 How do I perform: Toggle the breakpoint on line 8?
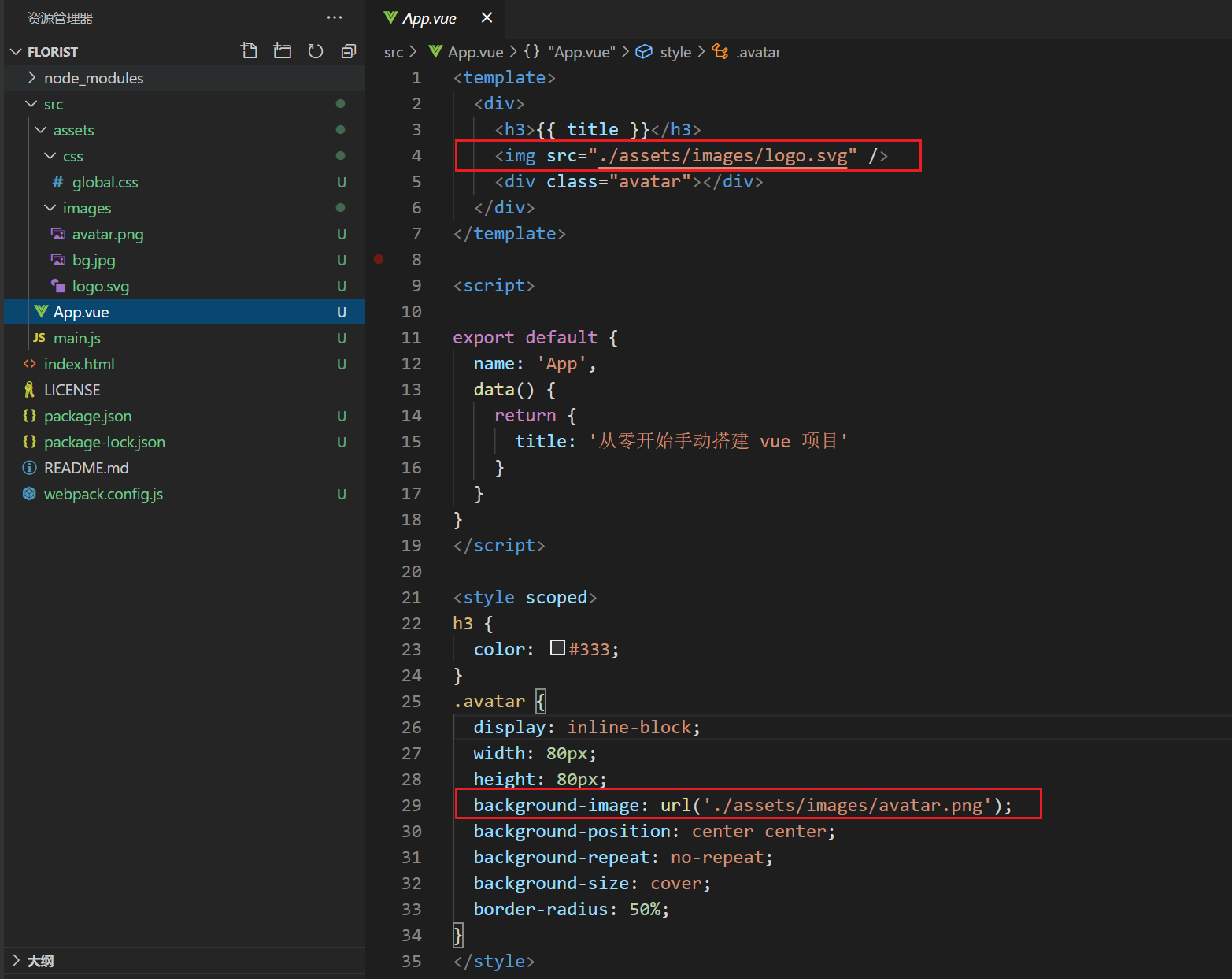[x=379, y=259]
